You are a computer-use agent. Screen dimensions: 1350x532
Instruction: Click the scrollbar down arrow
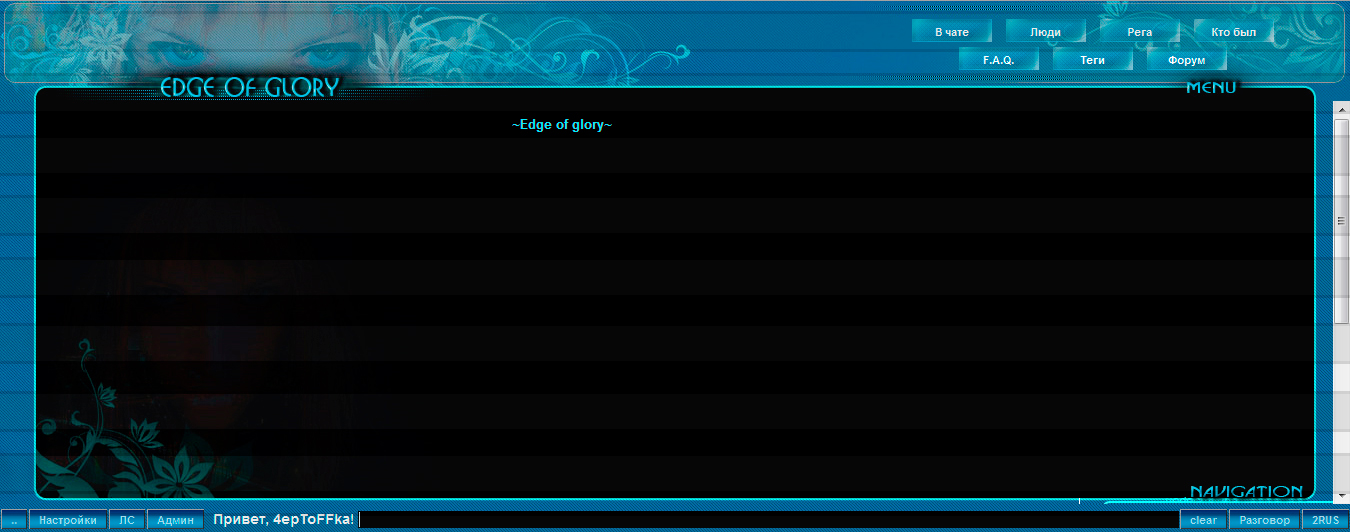pos(1342,494)
